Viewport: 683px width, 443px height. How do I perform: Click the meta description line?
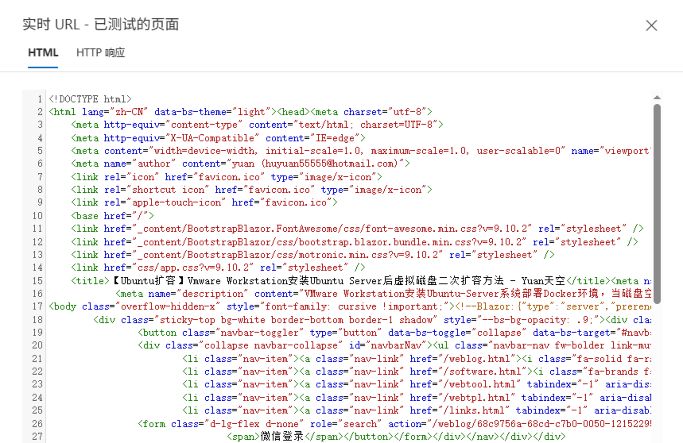383,294
